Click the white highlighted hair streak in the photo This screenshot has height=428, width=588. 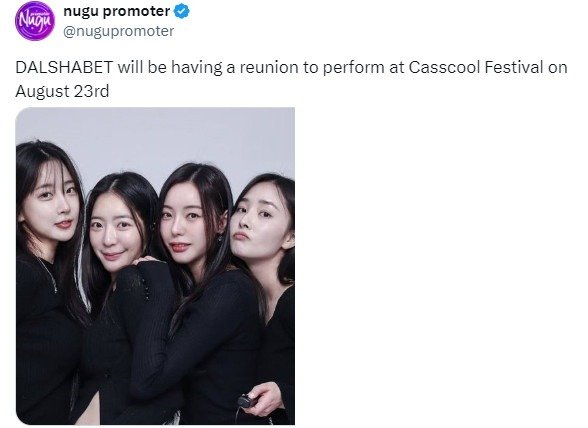[82, 278]
